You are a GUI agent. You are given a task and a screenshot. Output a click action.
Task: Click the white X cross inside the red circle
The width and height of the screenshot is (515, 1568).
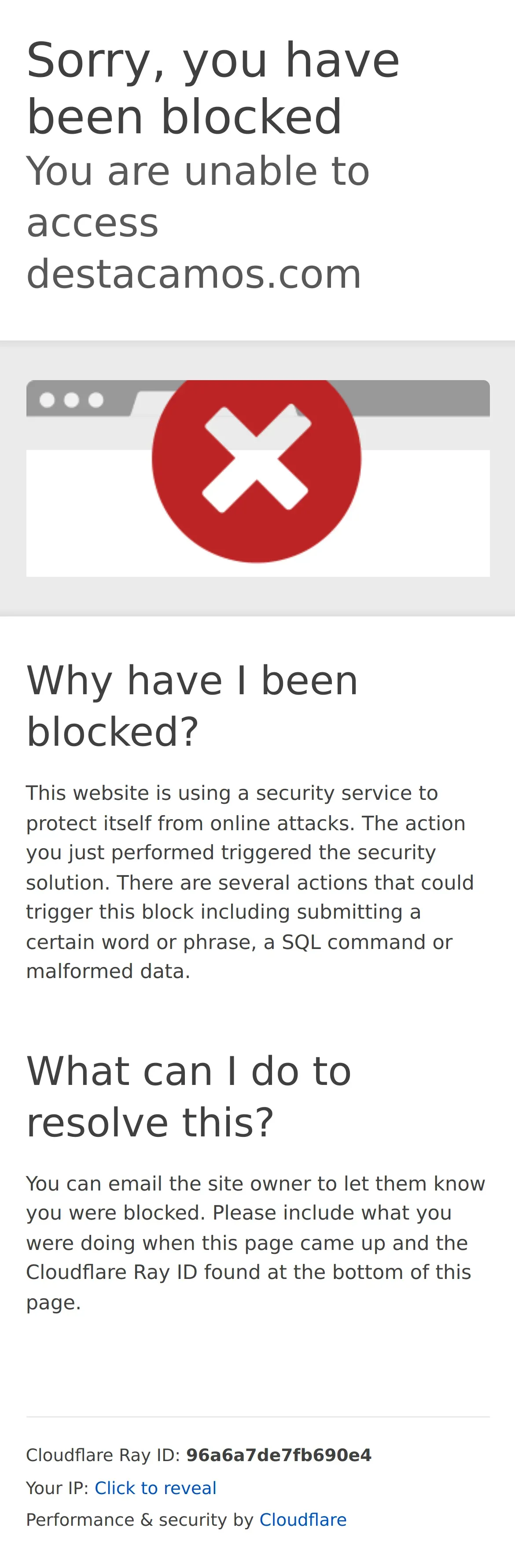click(x=256, y=457)
